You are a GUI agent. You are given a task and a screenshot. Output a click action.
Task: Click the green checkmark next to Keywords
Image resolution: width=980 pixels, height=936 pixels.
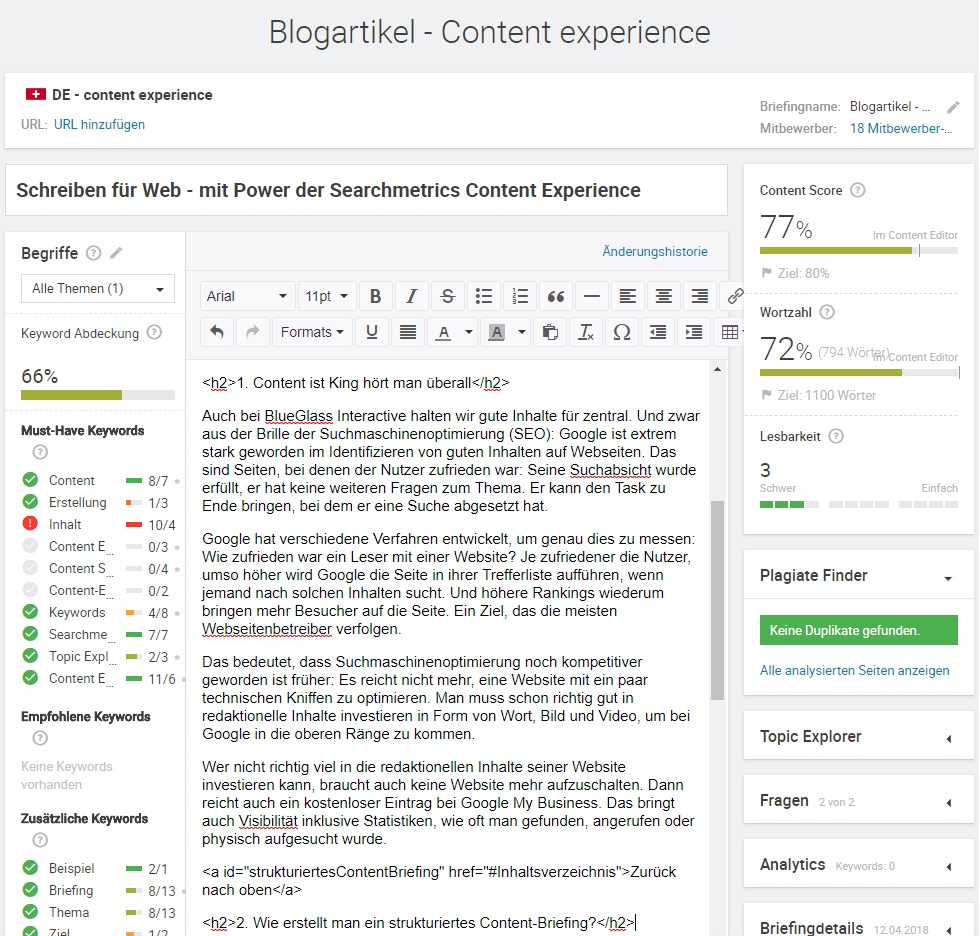pos(30,612)
